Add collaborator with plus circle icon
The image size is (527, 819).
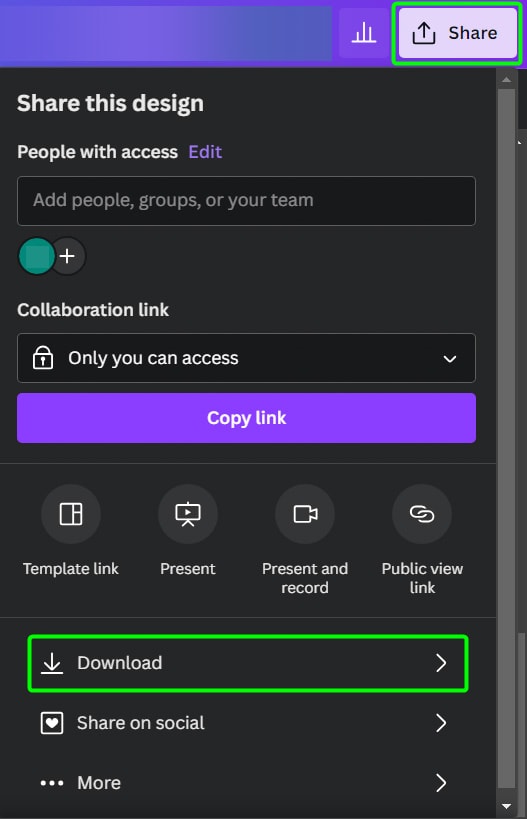tap(67, 256)
